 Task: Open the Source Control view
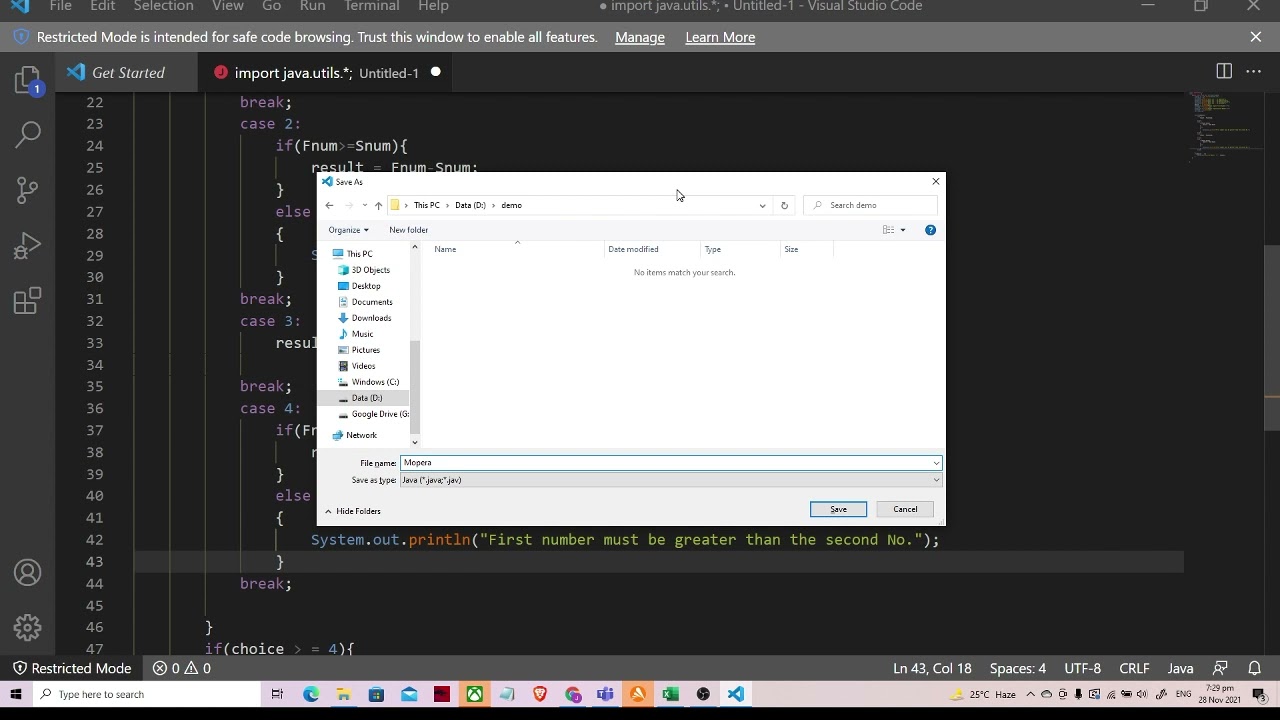pos(28,189)
